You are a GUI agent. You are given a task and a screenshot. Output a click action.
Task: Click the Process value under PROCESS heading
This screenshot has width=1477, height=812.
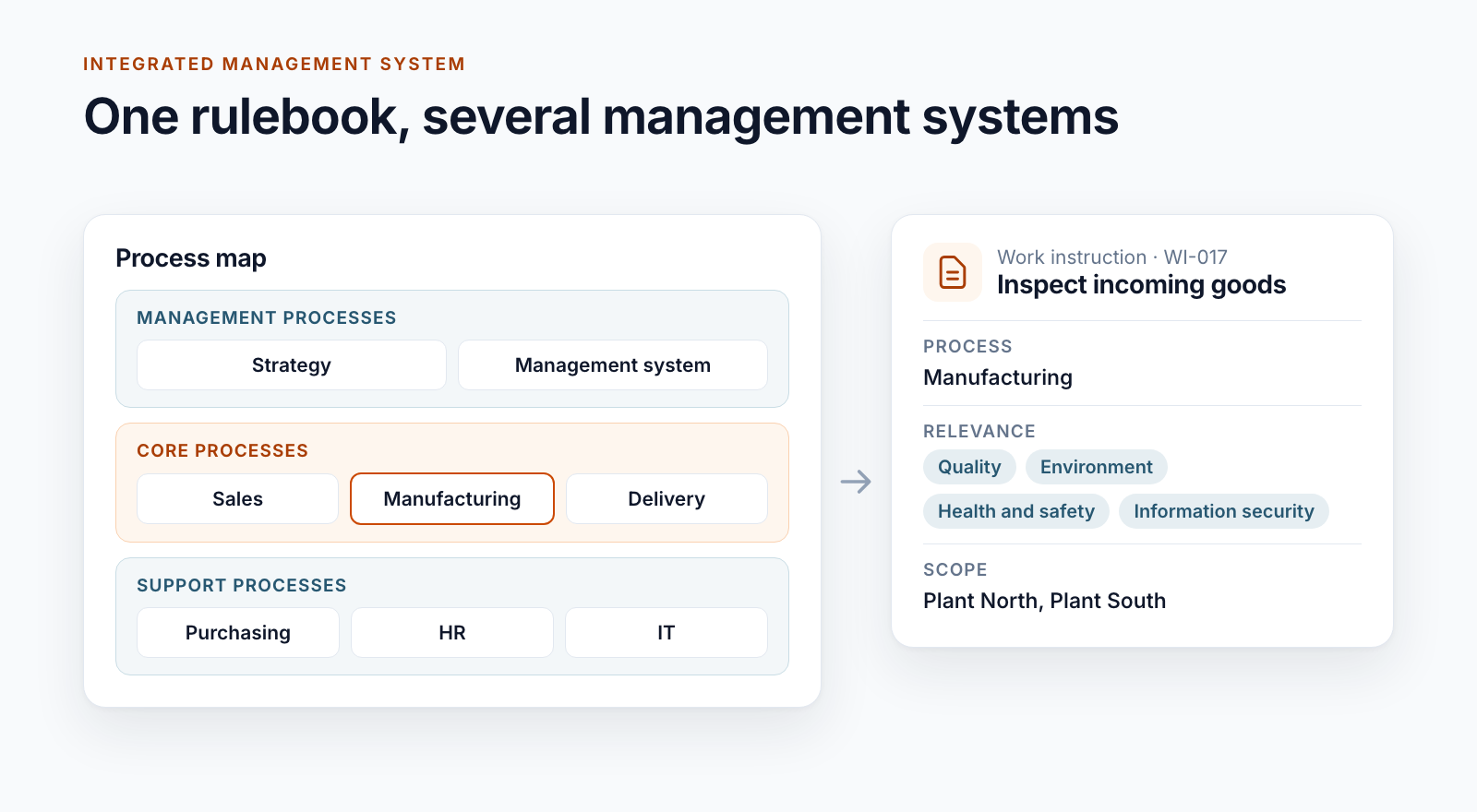pos(998,377)
